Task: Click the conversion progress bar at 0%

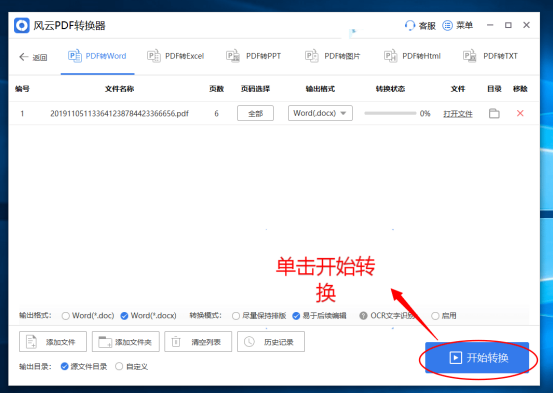Action: point(390,113)
